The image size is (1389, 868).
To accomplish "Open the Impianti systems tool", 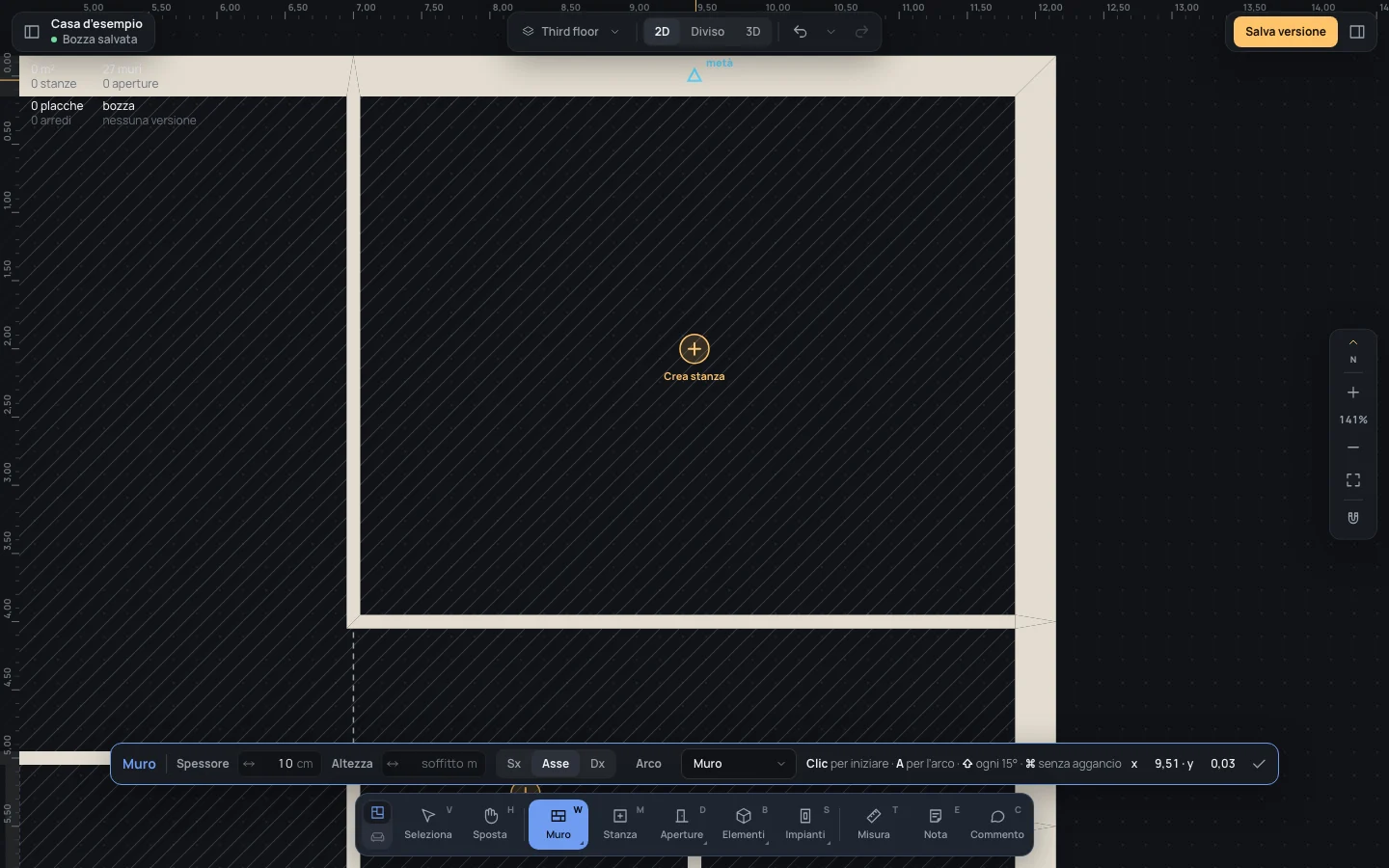I will 805,825.
